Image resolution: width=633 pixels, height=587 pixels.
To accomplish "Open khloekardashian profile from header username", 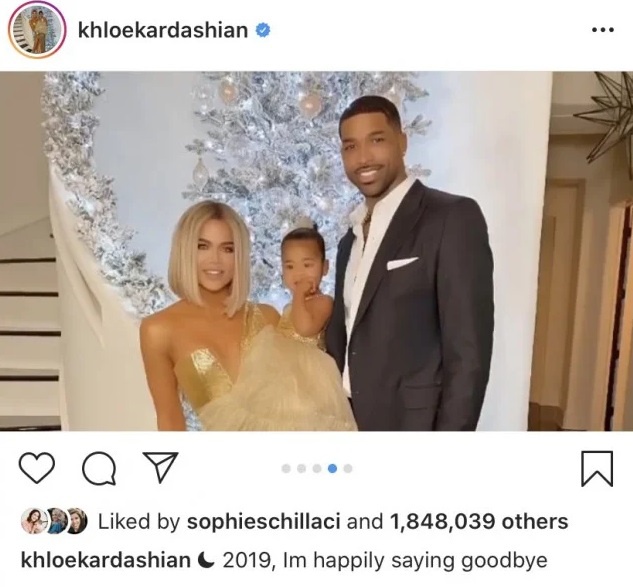I will [x=163, y=30].
